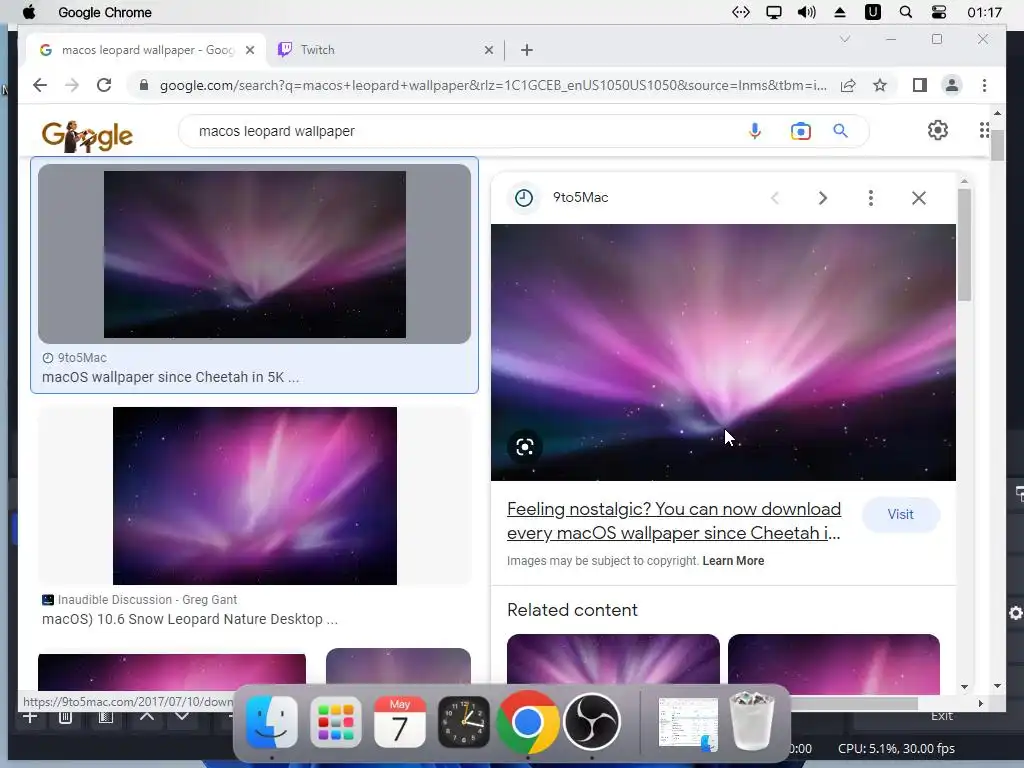Close the Twitch tab
The height and width of the screenshot is (768, 1024).
[x=488, y=50]
